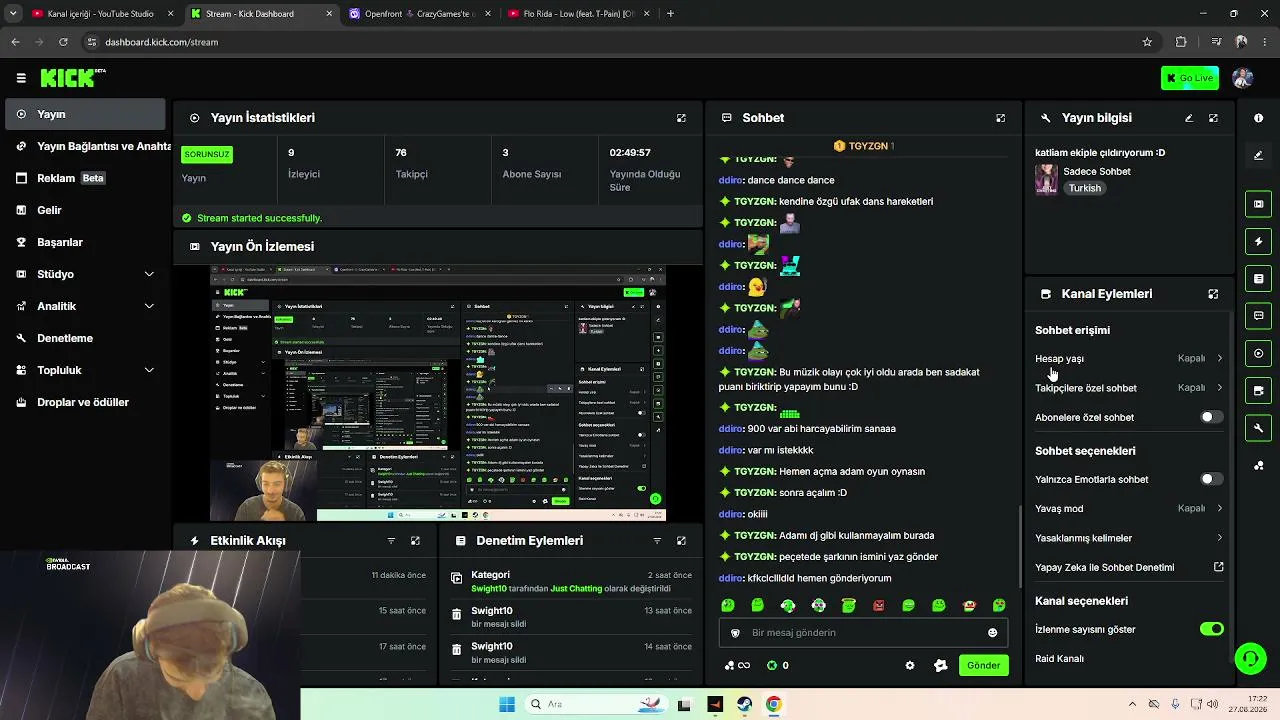The height and width of the screenshot is (720, 1280).
Task: Expand the Denetim Eylemleri panel to fullscreen
Action: pyautogui.click(x=681, y=541)
